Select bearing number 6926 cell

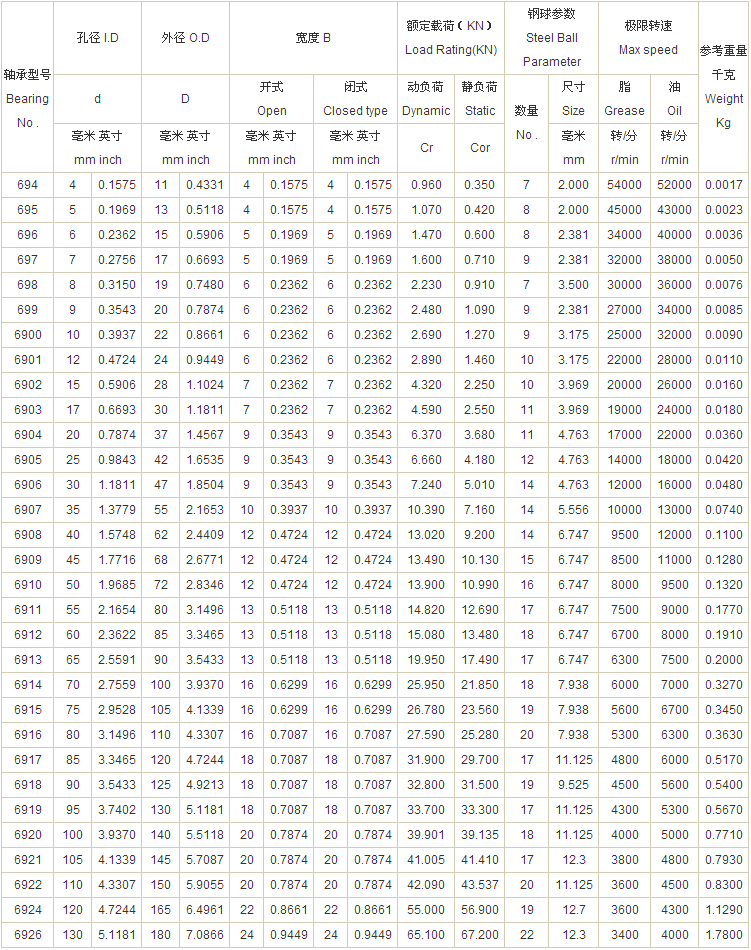(x=27, y=935)
